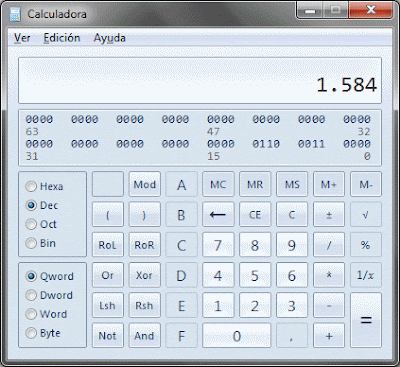Open the Ayuda menu
The height and width of the screenshot is (367, 400).
[x=109, y=38]
